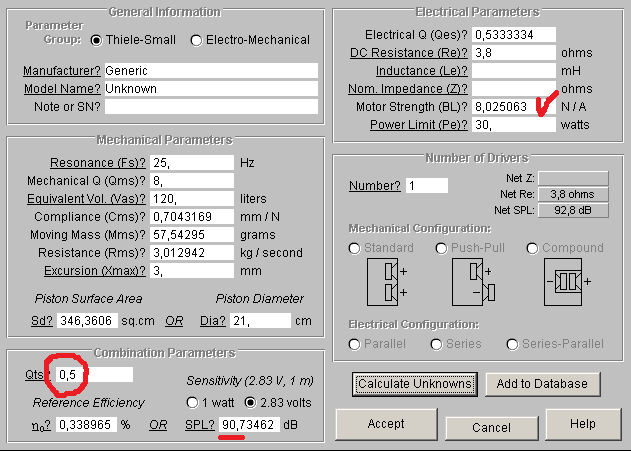
Task: Accept the driver parameters
Action: (x=386, y=424)
